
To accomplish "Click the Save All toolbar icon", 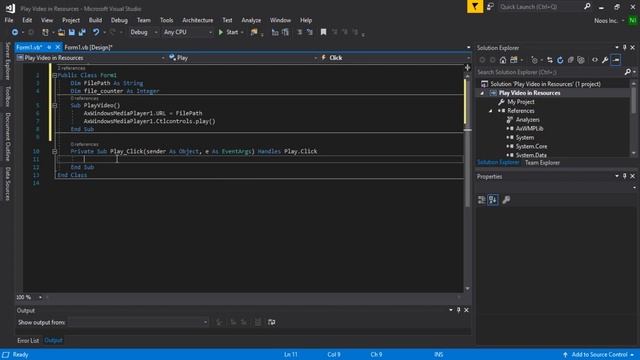I will pos(82,32).
